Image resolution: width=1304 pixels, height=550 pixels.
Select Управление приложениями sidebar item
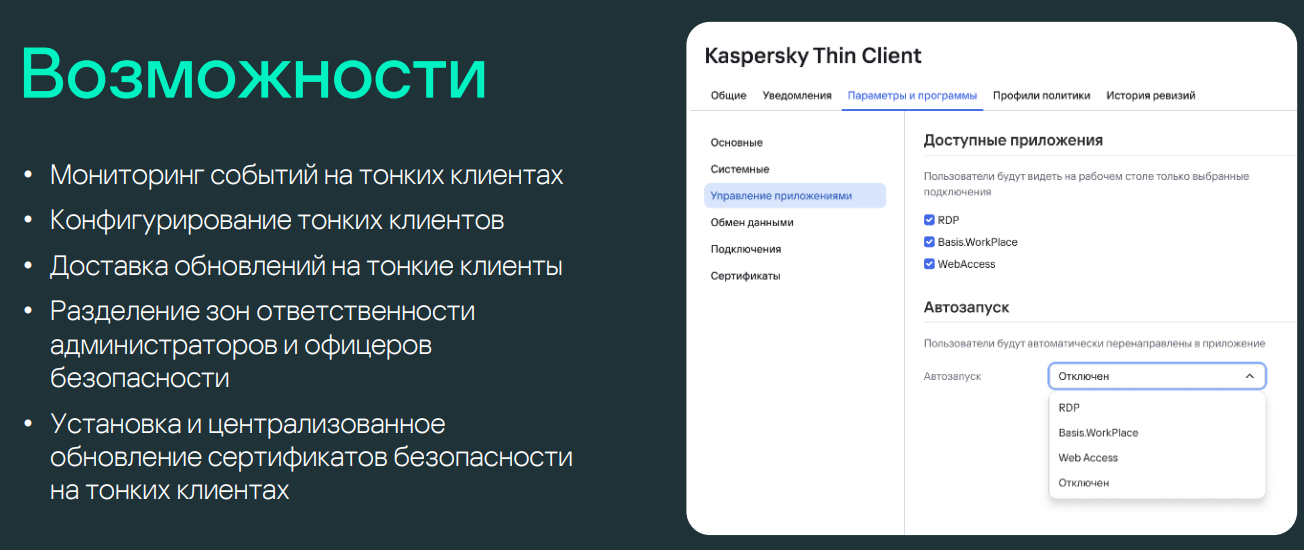[795, 195]
